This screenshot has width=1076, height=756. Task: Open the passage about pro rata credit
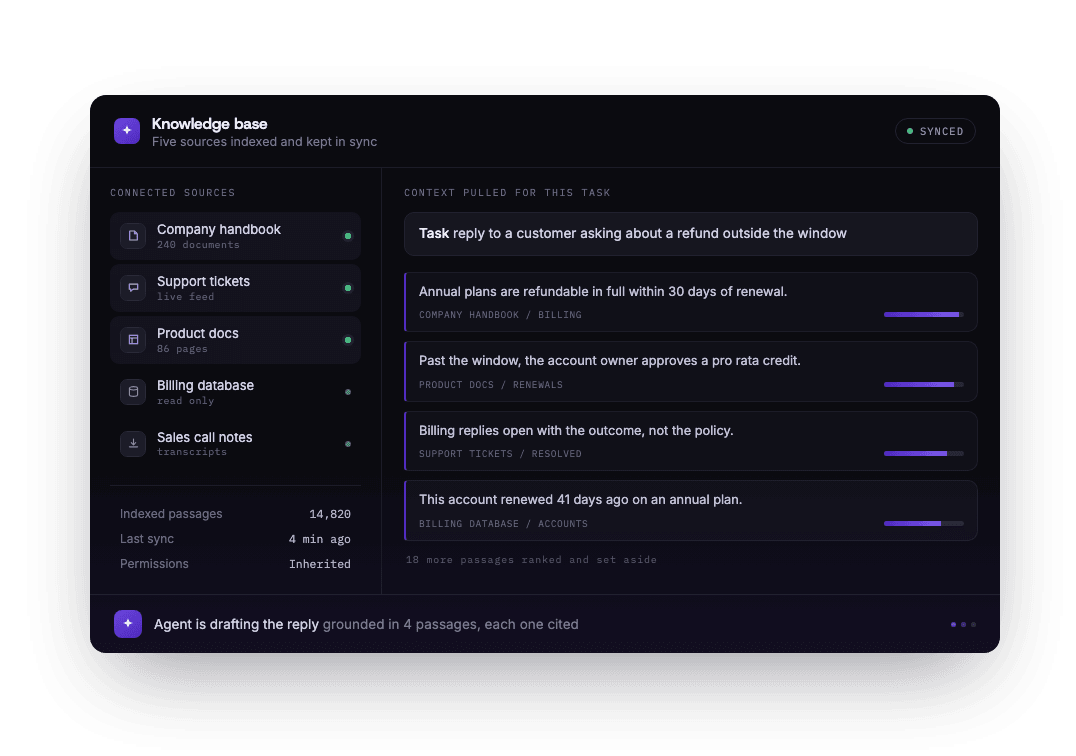pos(690,371)
